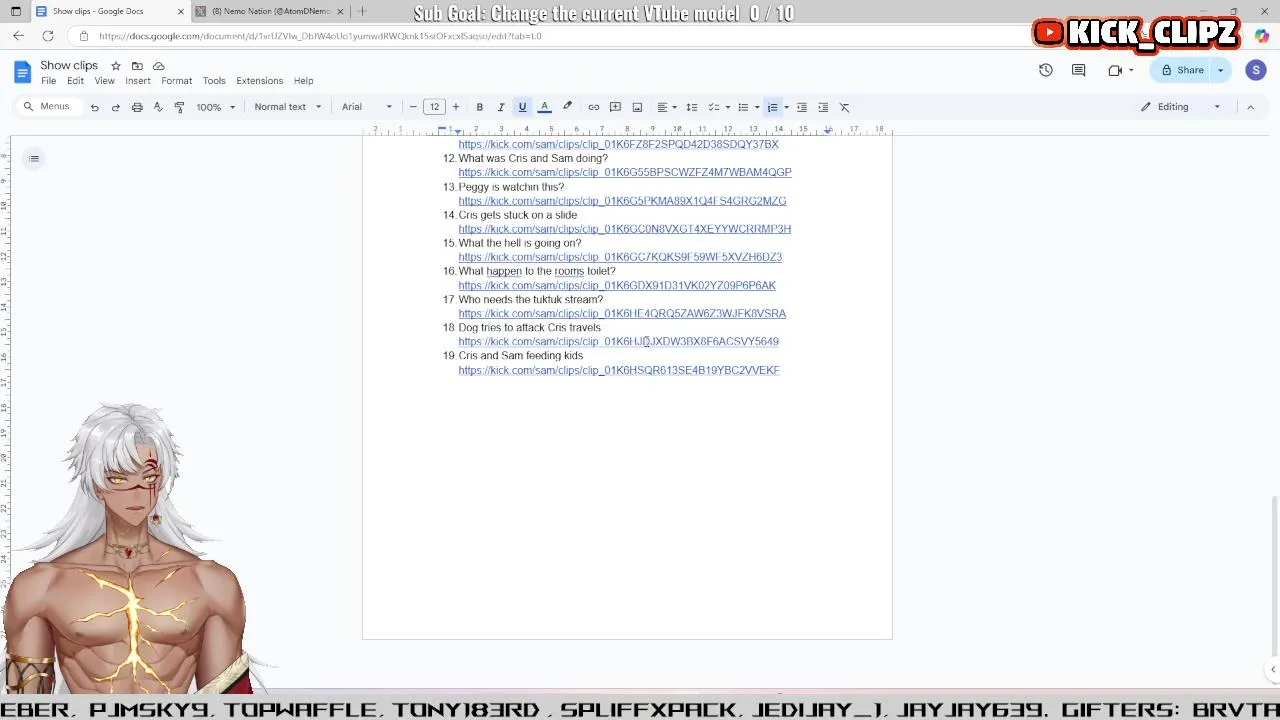Open the S account avatar

pyautogui.click(x=1256, y=70)
